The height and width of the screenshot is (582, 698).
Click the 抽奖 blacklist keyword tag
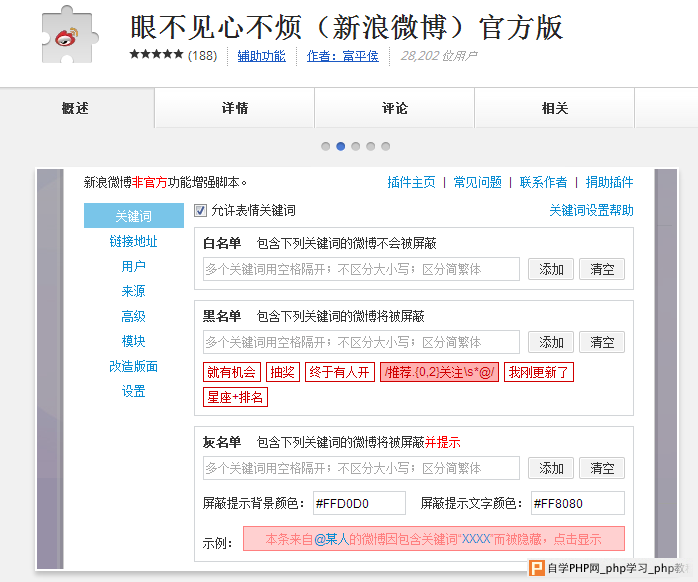283,372
